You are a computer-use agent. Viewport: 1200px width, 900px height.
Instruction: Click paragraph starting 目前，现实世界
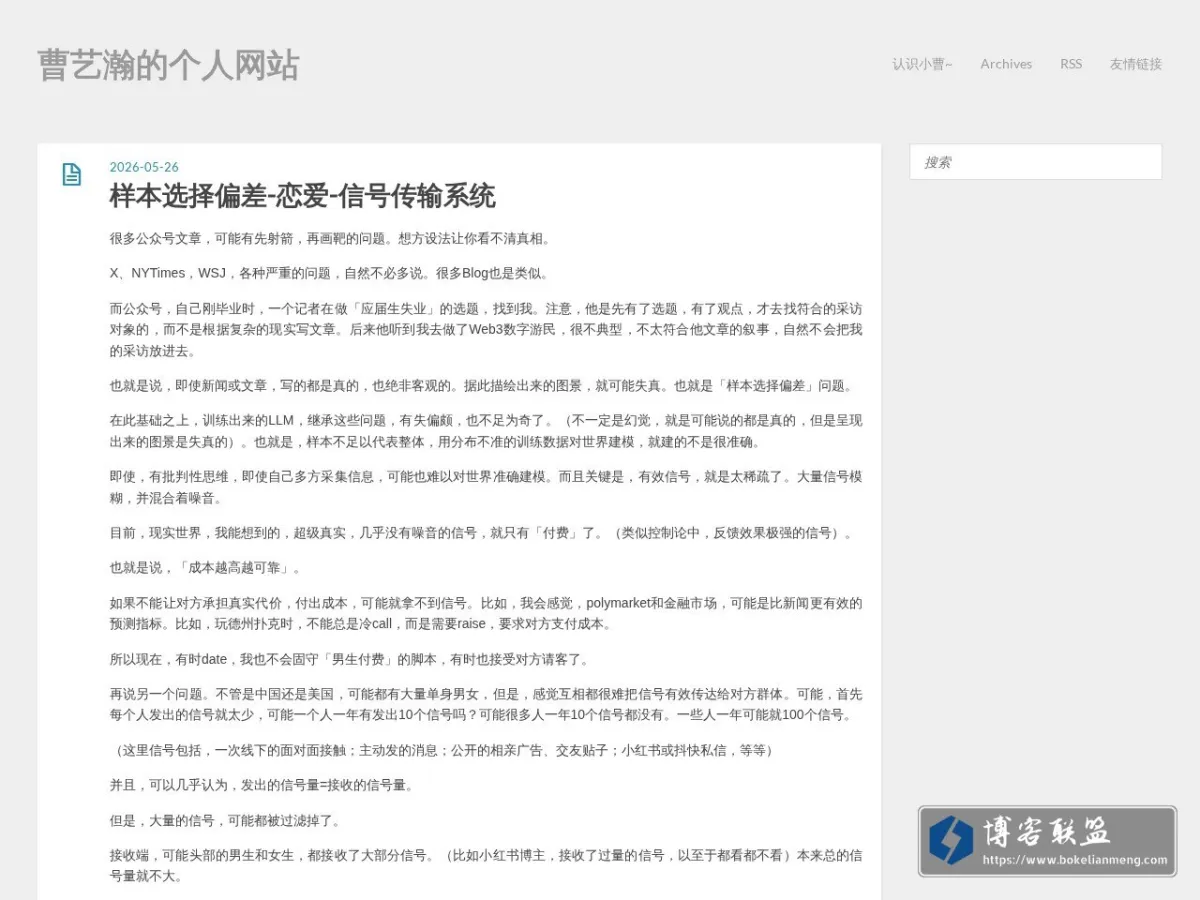click(x=482, y=533)
